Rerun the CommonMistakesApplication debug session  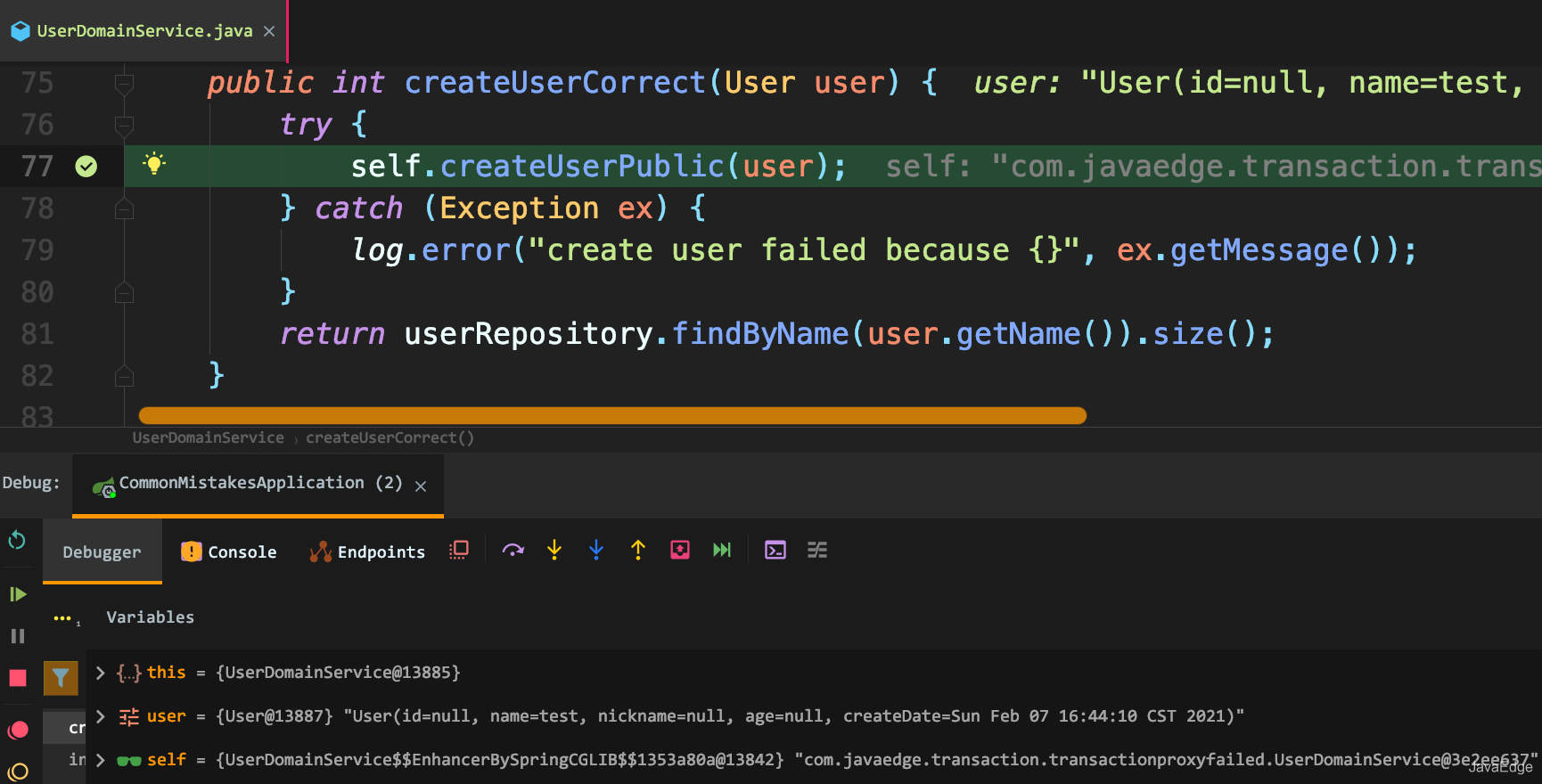(x=17, y=540)
